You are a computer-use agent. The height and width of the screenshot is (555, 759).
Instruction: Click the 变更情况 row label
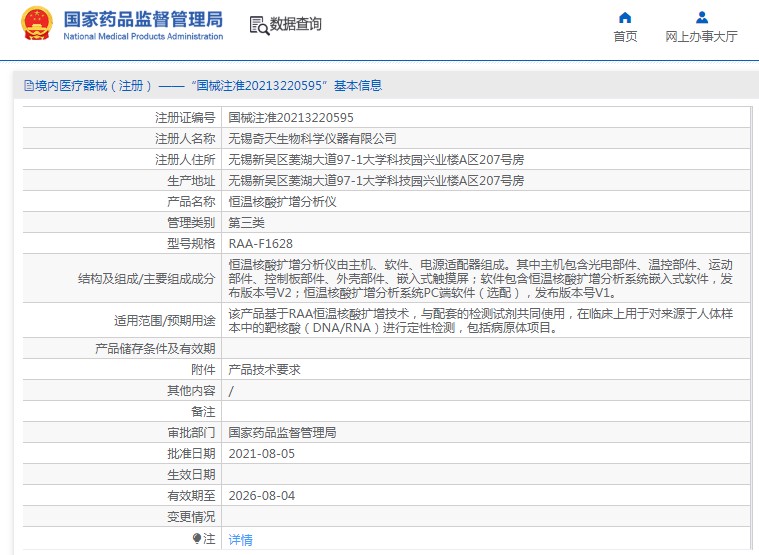191,517
